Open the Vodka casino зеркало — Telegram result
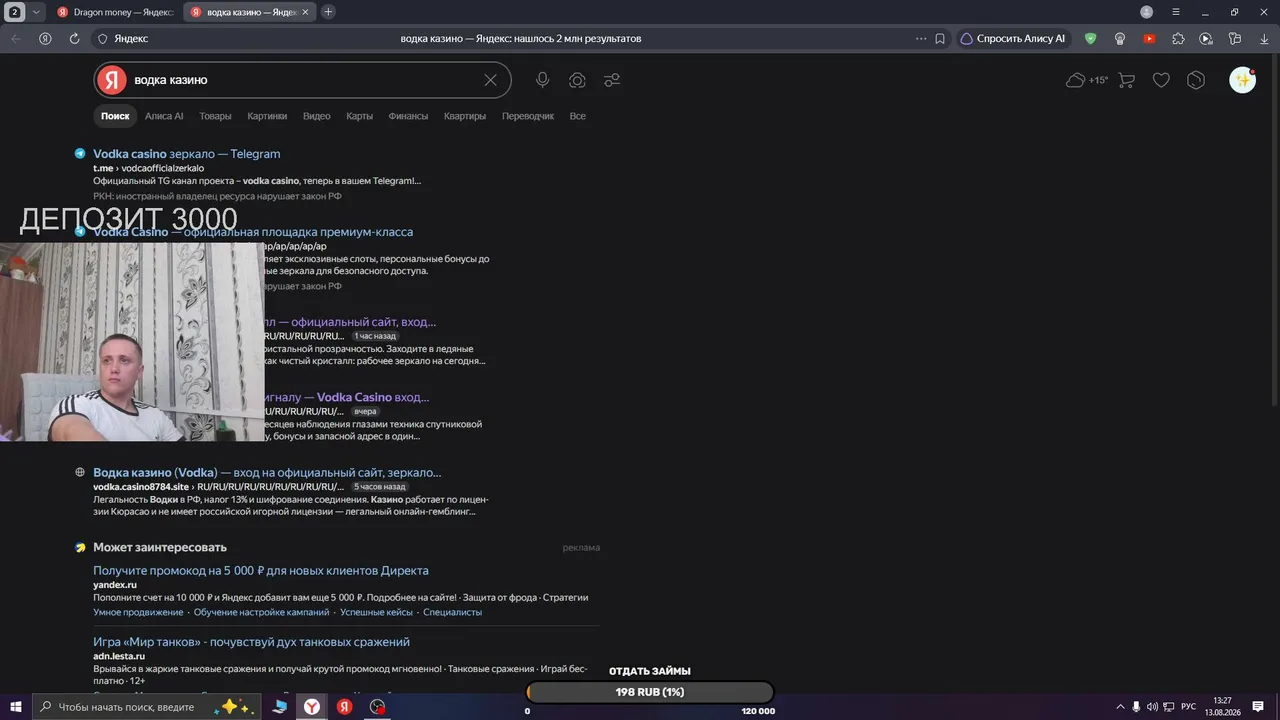Image resolution: width=1280 pixels, height=720 pixels. pyautogui.click(x=186, y=154)
